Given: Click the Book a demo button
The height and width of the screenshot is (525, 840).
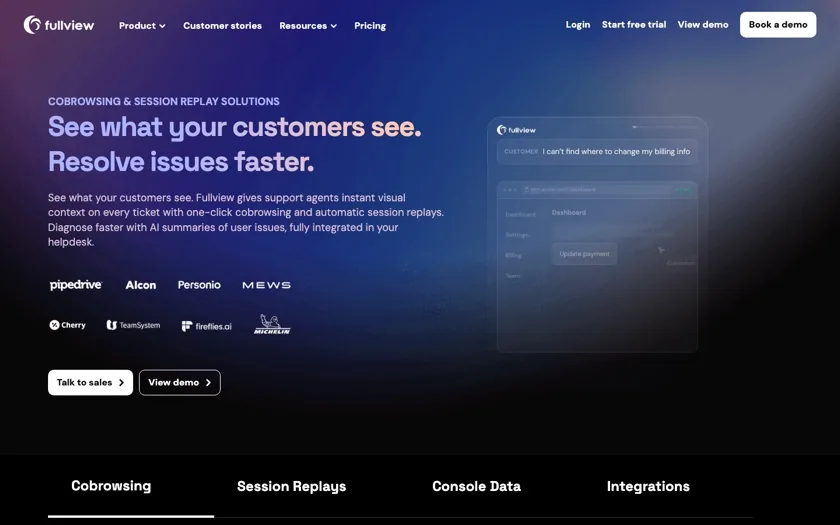Looking at the screenshot, I should coord(778,25).
